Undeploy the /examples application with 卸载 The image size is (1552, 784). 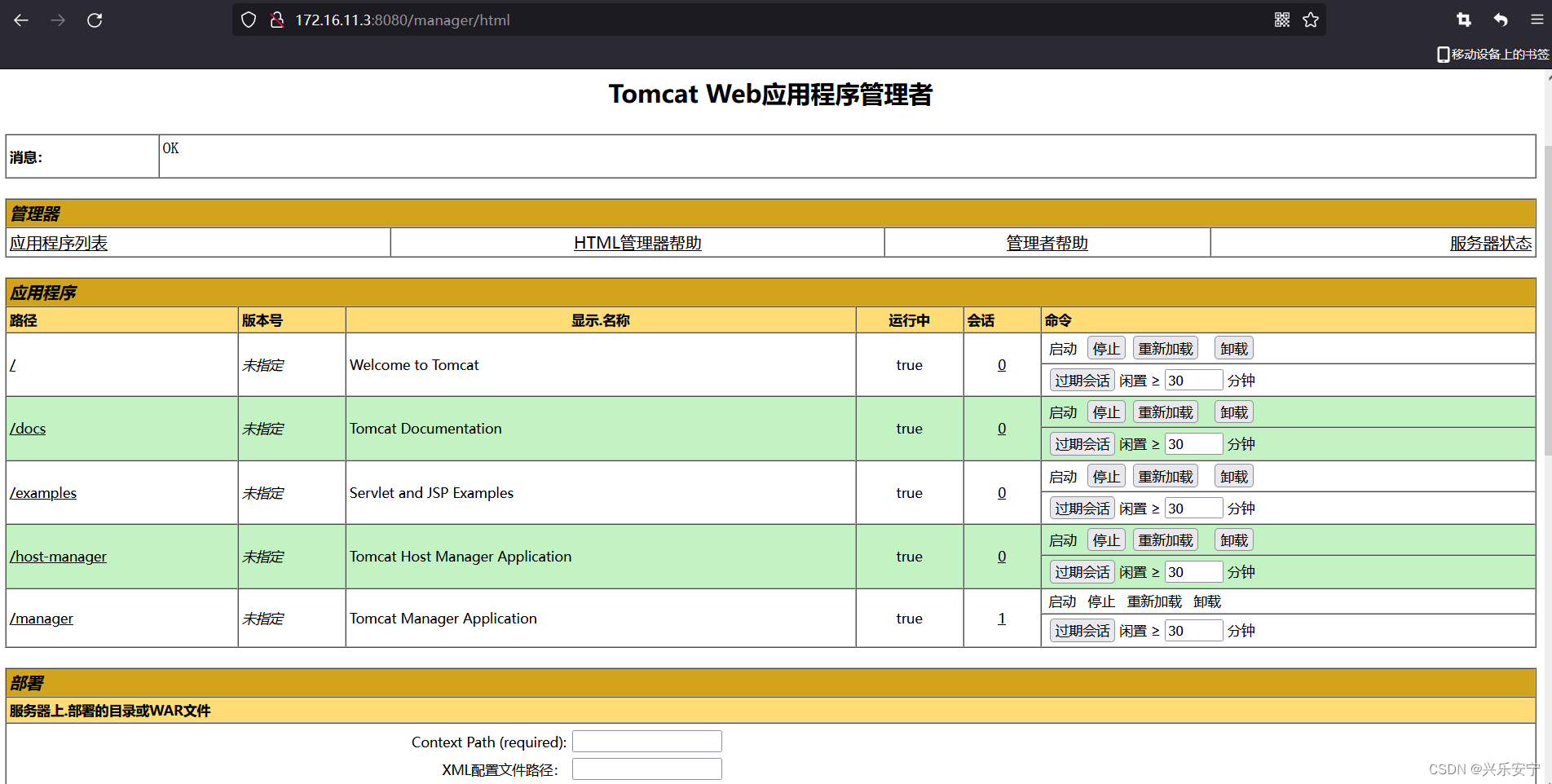(x=1234, y=477)
